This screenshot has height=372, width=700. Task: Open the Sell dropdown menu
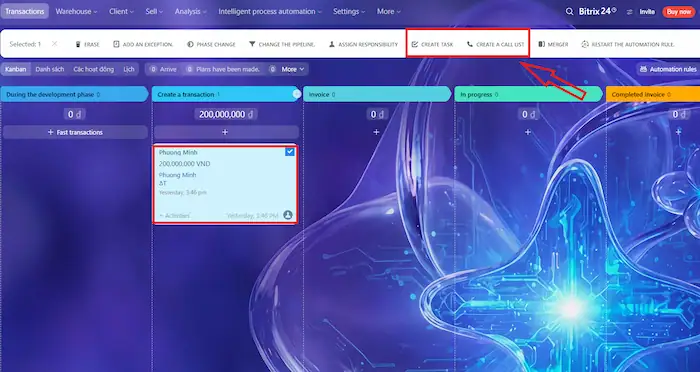point(154,12)
